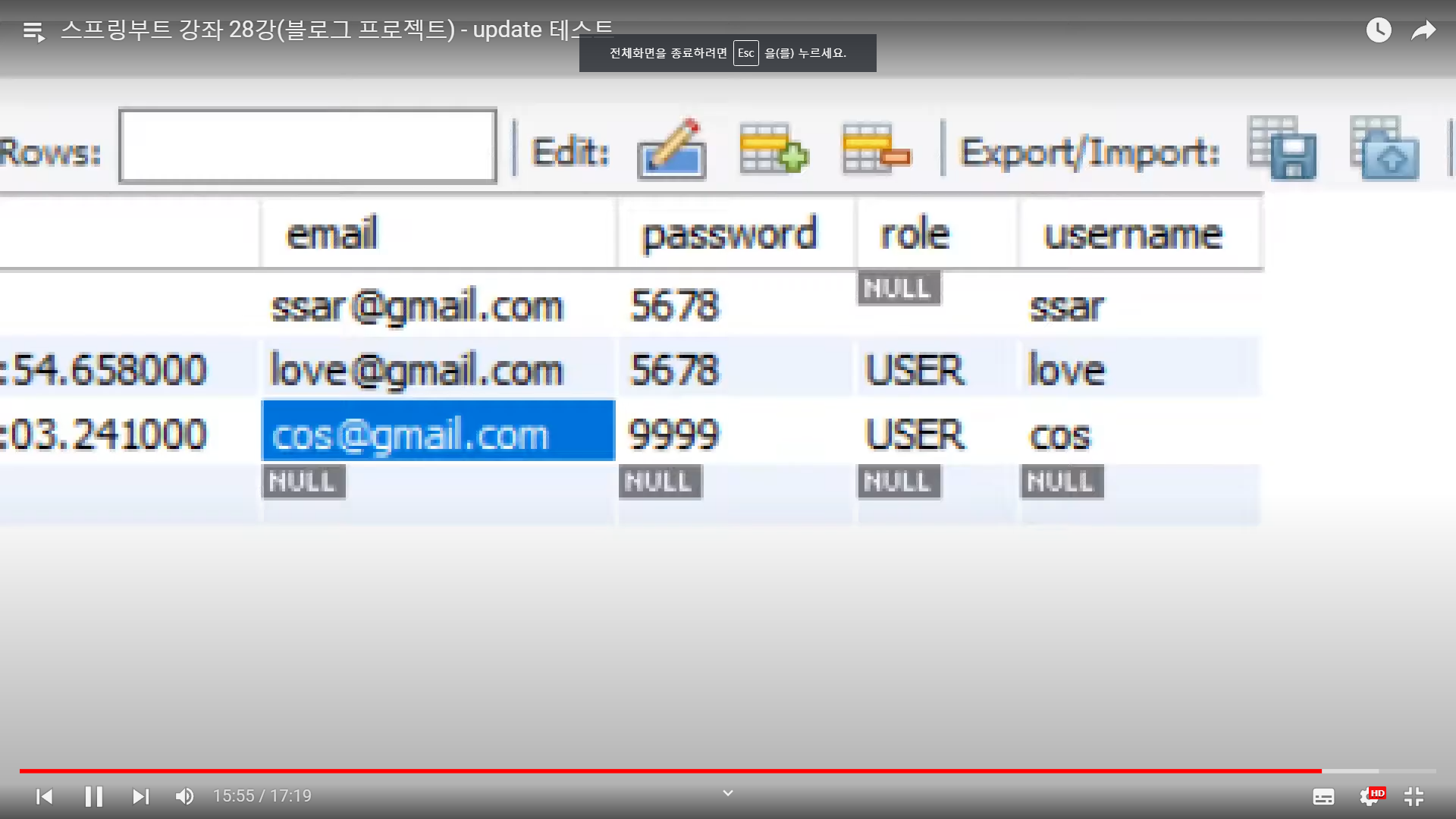Click the username column header
Screen dimensions: 1456x819
coord(1134,234)
